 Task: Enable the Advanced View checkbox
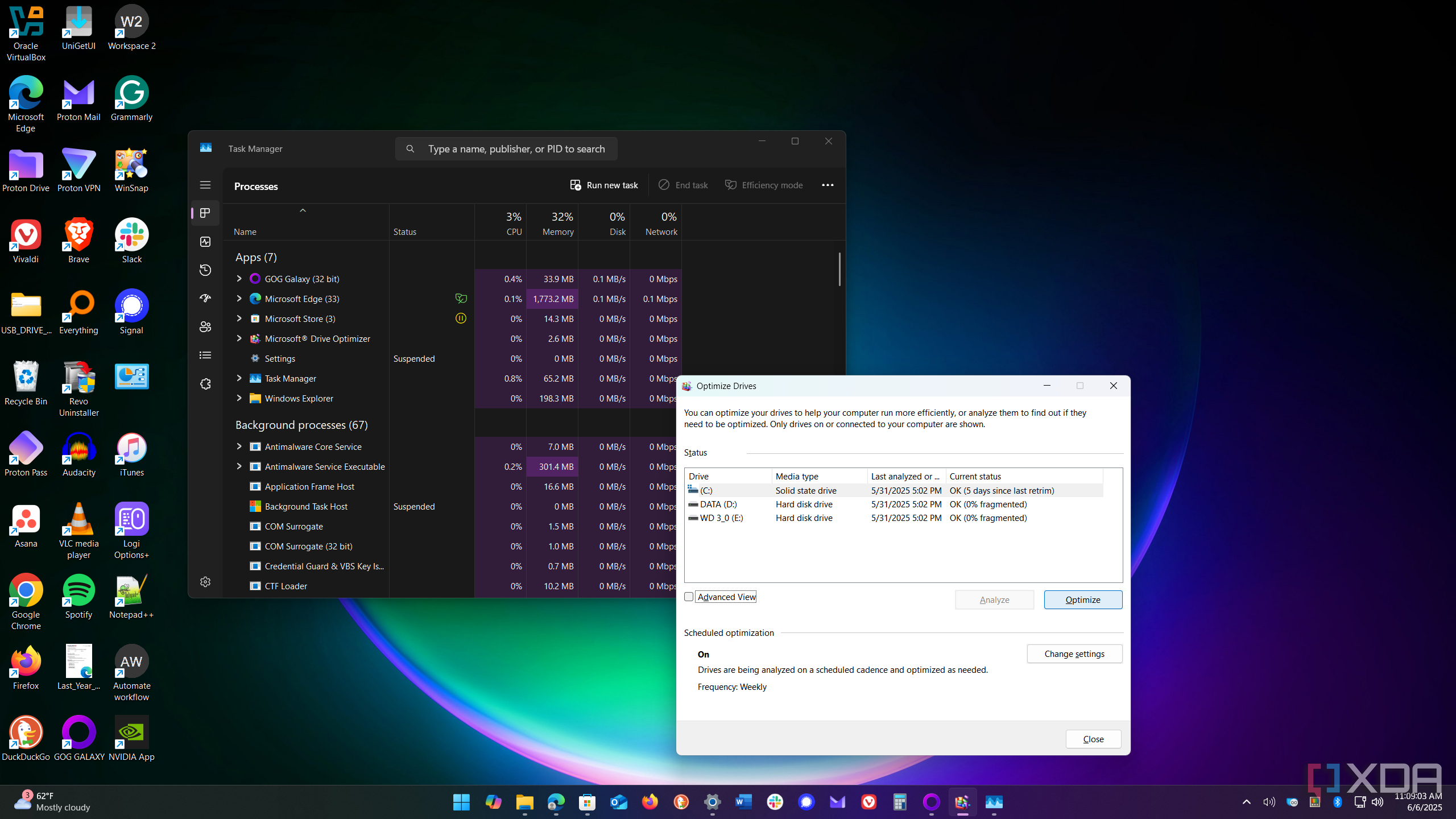[x=689, y=597]
